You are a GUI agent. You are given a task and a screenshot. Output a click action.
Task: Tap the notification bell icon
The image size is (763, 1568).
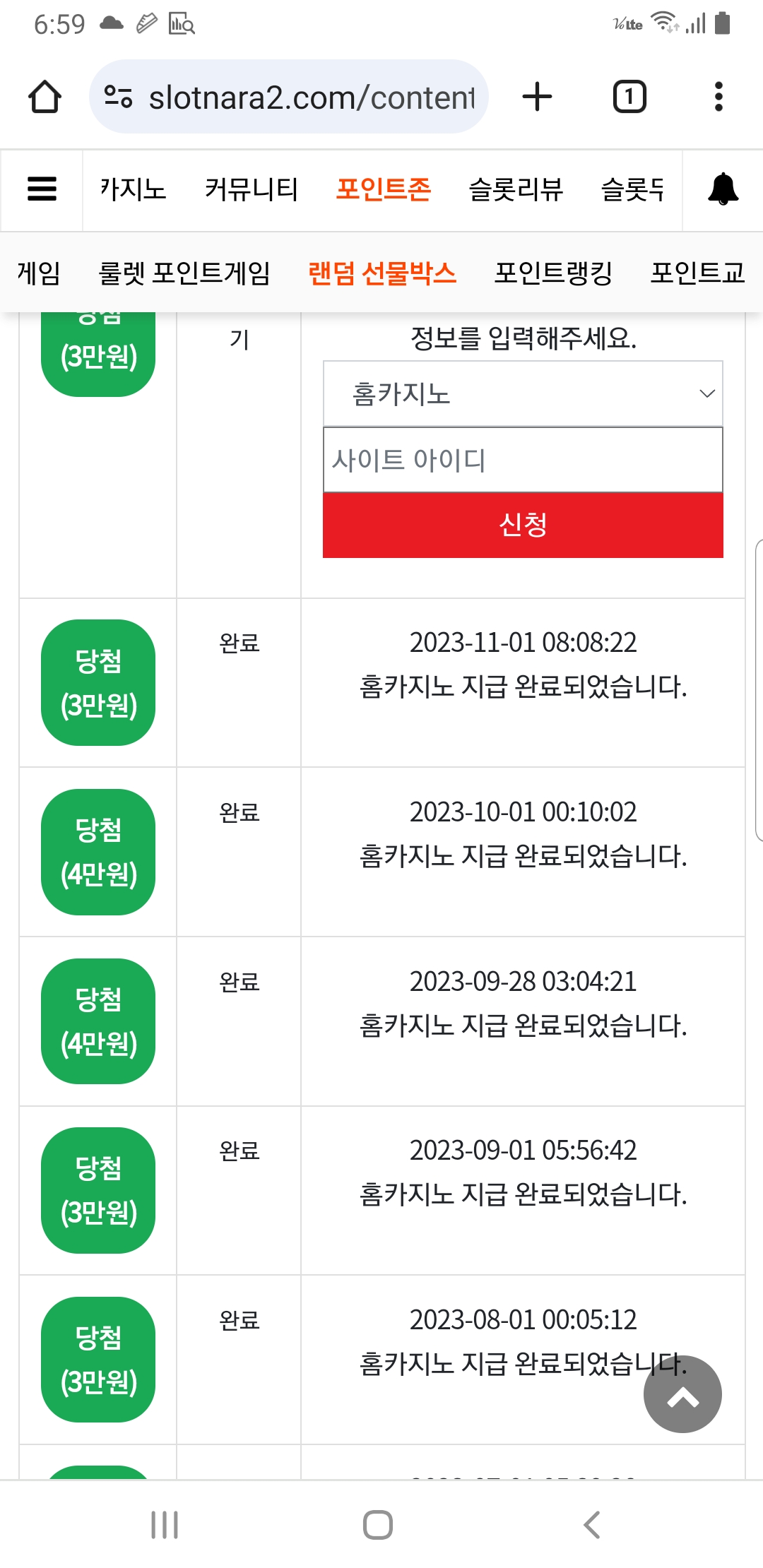723,189
